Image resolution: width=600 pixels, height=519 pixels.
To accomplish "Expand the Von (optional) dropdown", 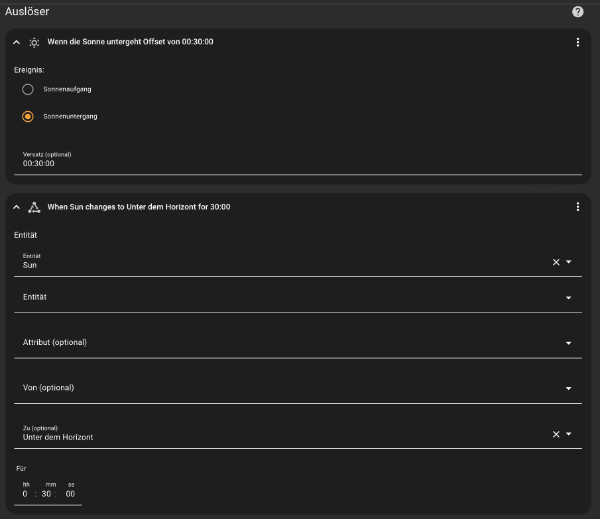I will tap(569, 388).
